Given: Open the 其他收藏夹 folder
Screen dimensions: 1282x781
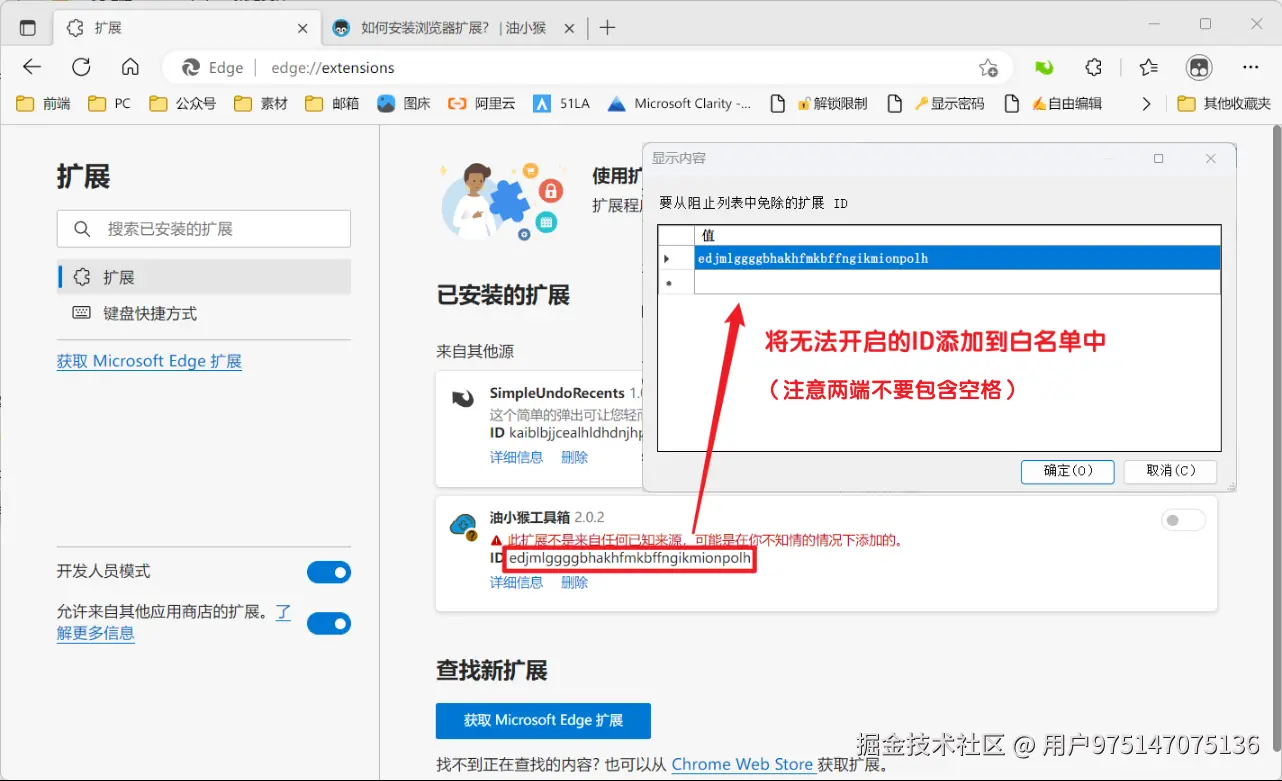Looking at the screenshot, I should pyautogui.click(x=1224, y=103).
